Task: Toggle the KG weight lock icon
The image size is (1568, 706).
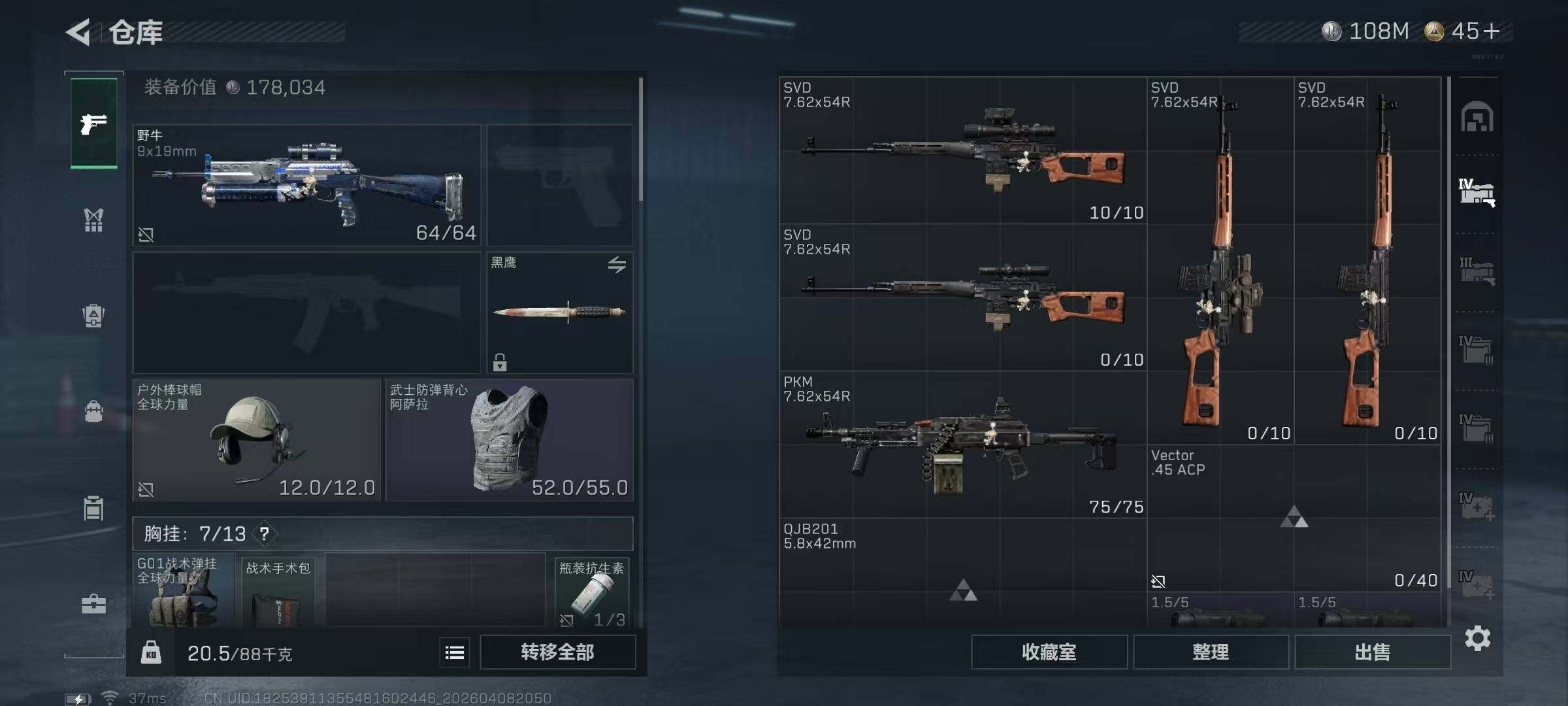Action: click(151, 652)
